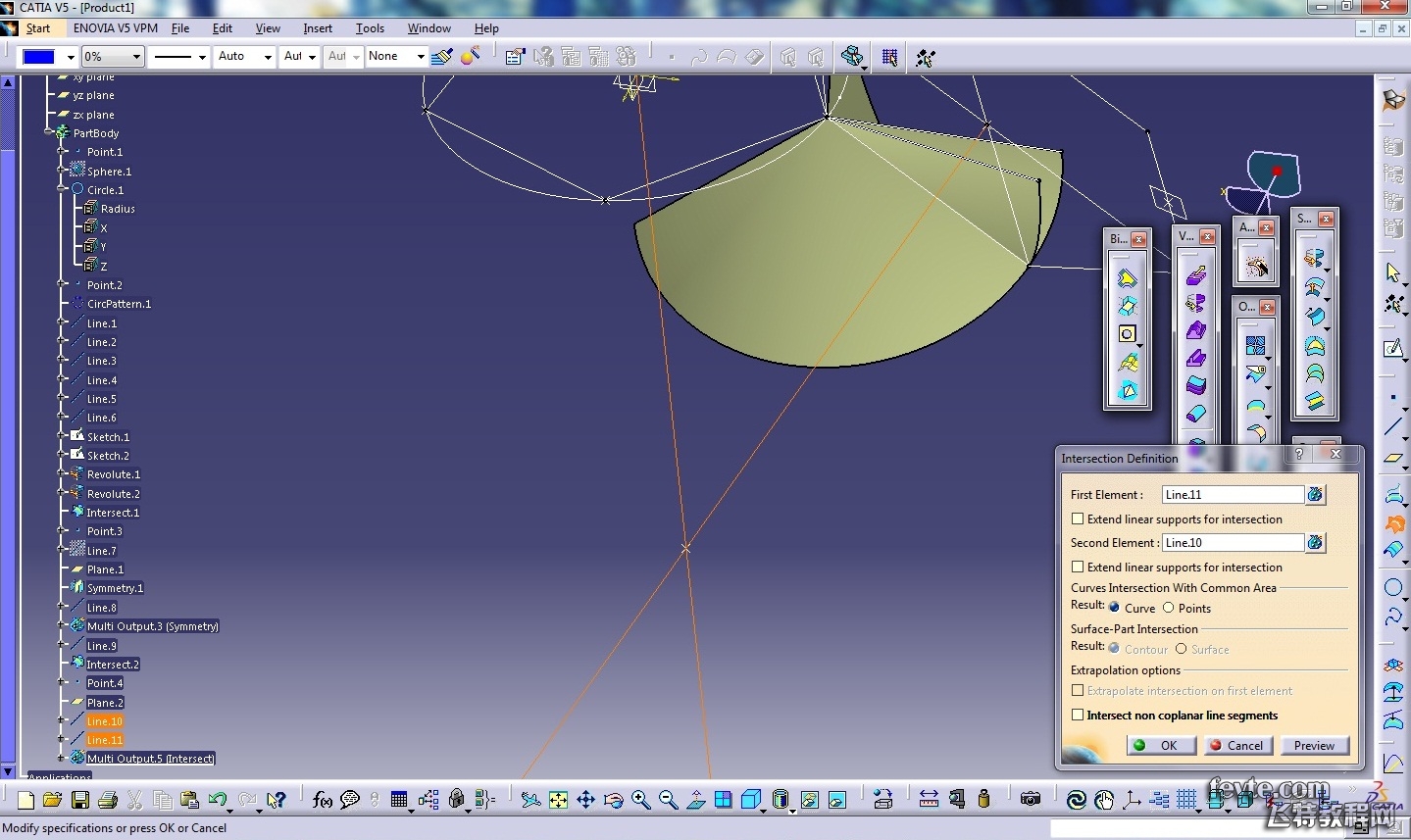Click the Plane tool on right toolbar

tap(1393, 458)
